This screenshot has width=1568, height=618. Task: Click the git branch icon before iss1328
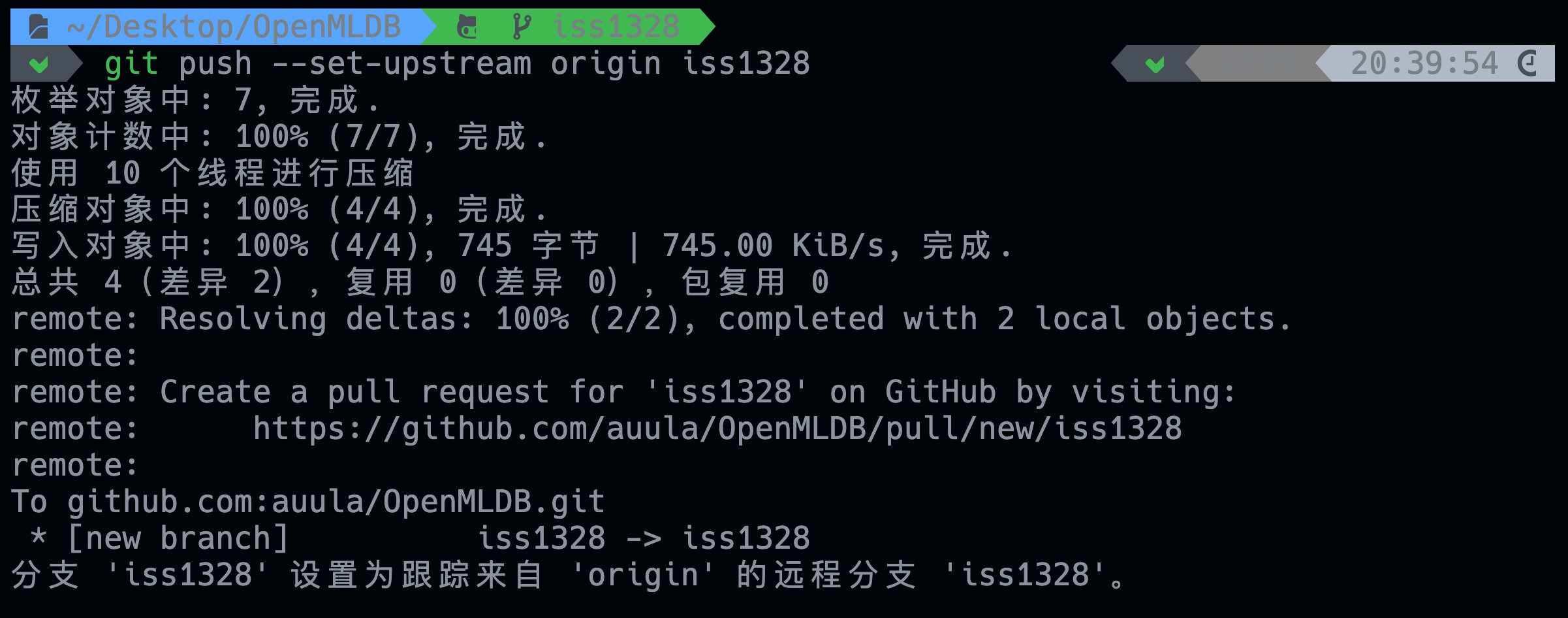[521, 27]
